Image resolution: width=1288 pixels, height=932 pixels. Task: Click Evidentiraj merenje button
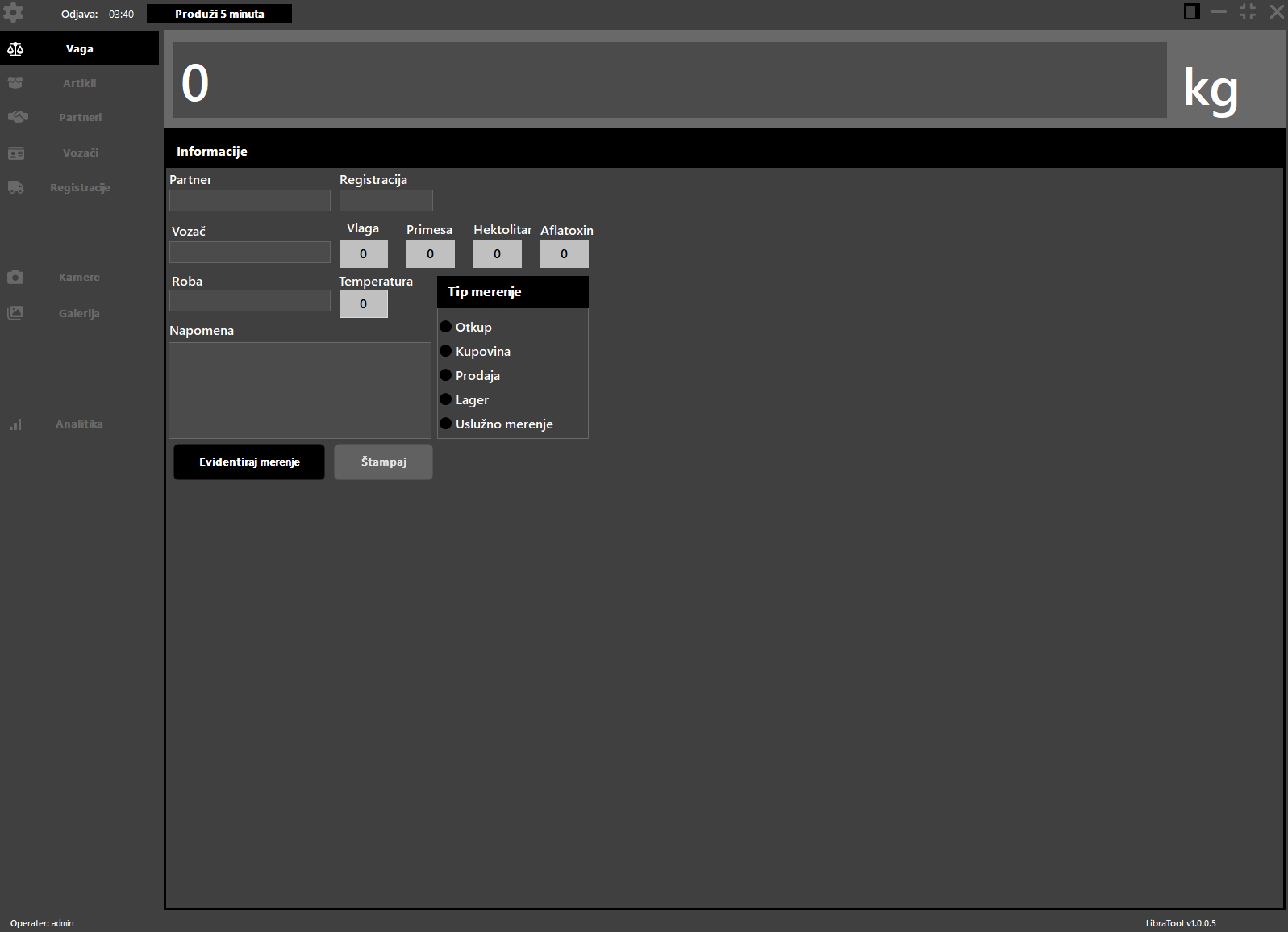(x=249, y=462)
